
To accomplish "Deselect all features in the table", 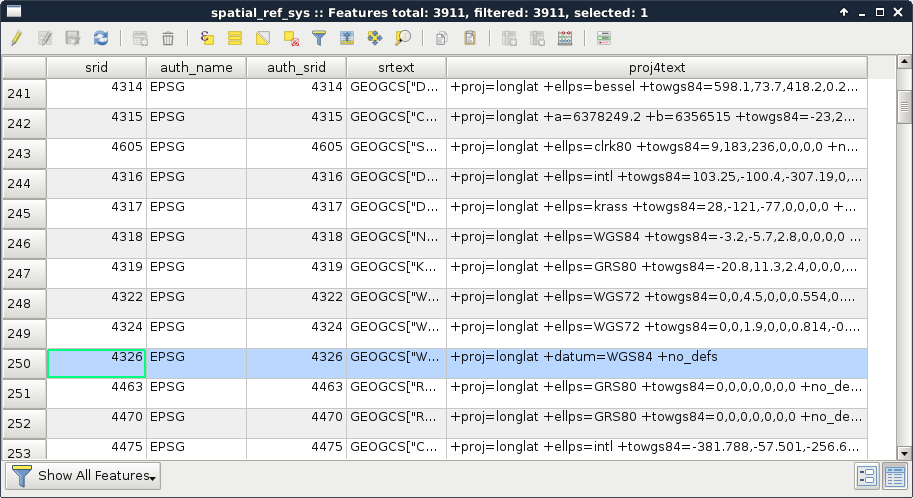I will point(291,38).
